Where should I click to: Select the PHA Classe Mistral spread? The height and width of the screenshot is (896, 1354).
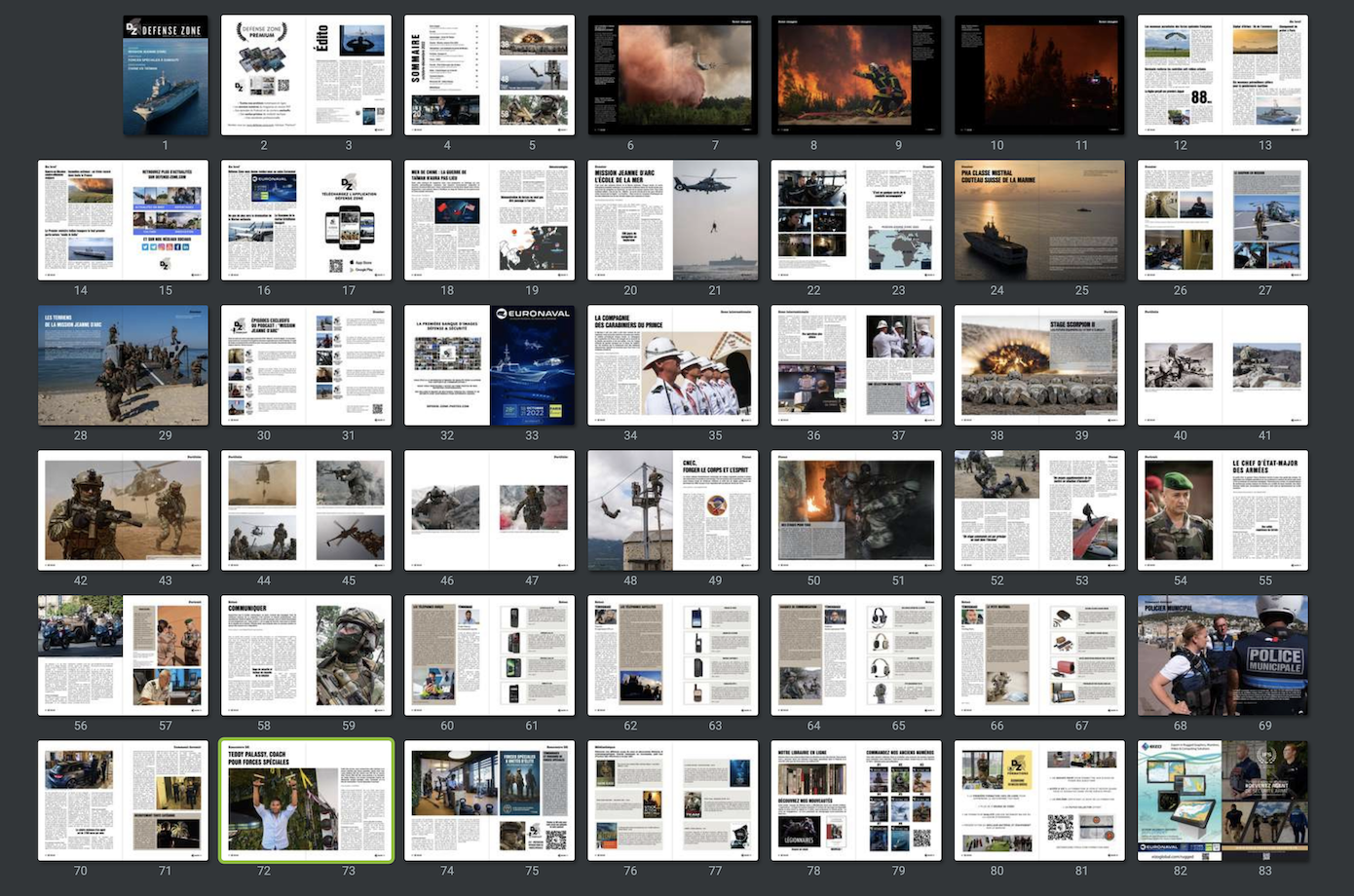[x=1039, y=220]
